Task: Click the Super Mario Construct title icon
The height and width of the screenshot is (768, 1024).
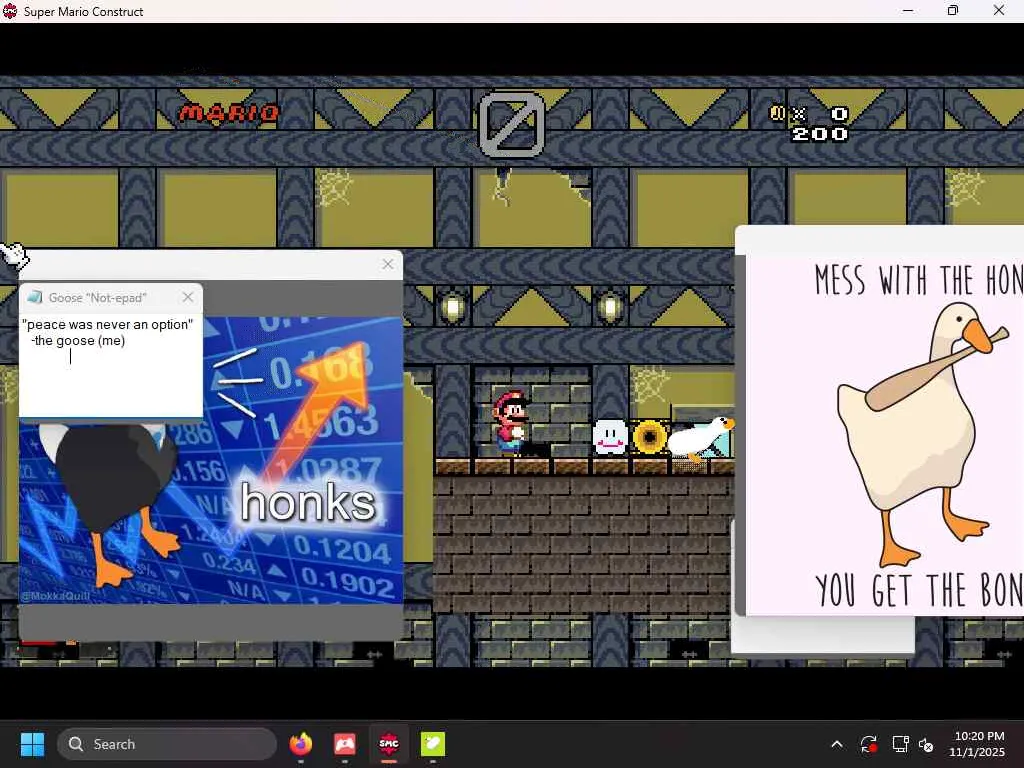Action: point(10,11)
